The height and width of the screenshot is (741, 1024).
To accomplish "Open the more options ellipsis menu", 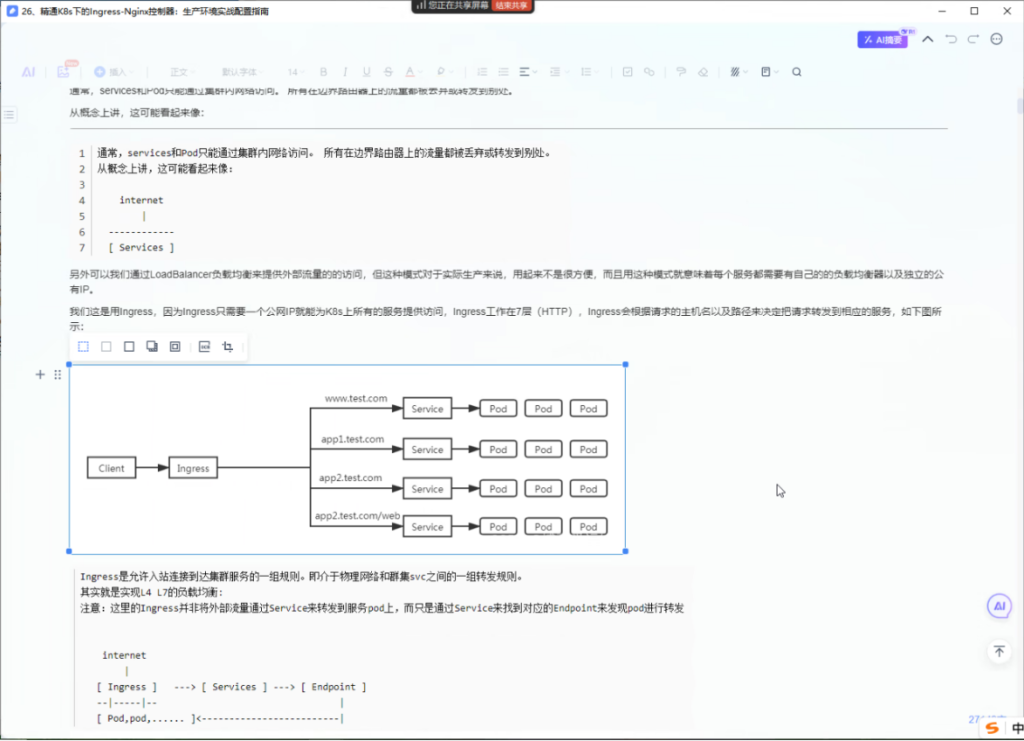I will [x=996, y=39].
